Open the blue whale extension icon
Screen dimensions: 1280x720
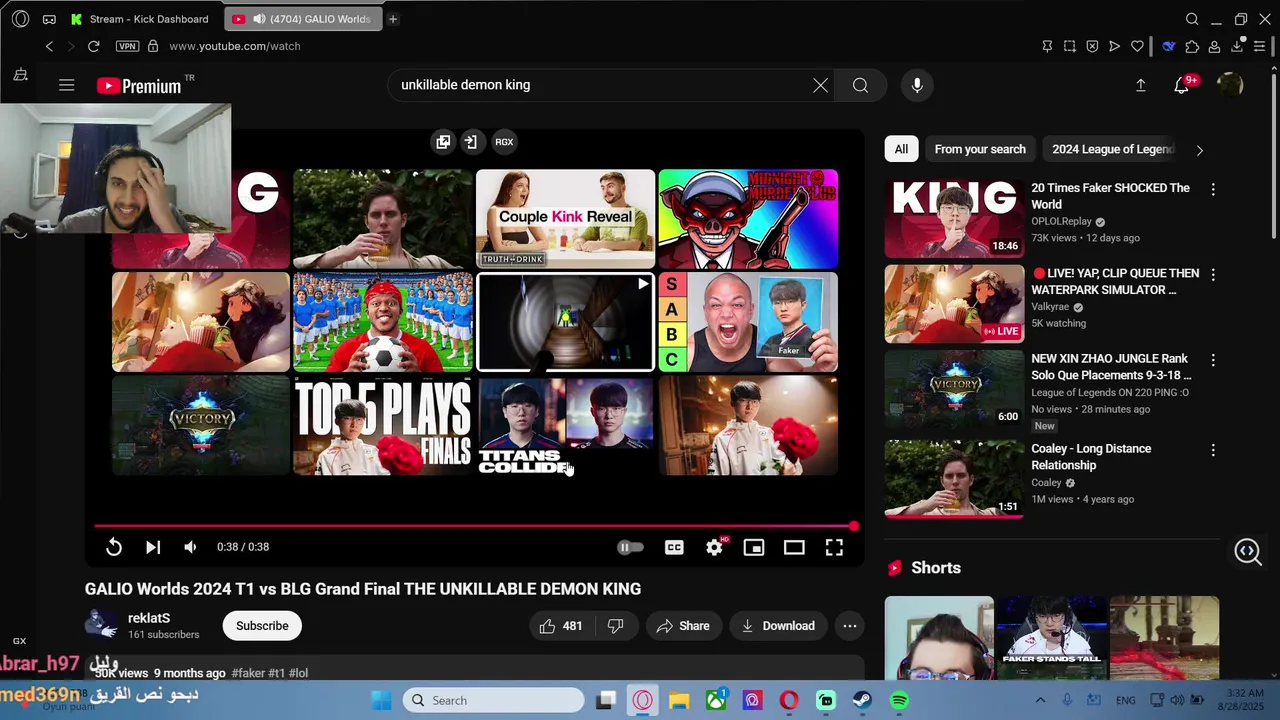coord(1168,46)
